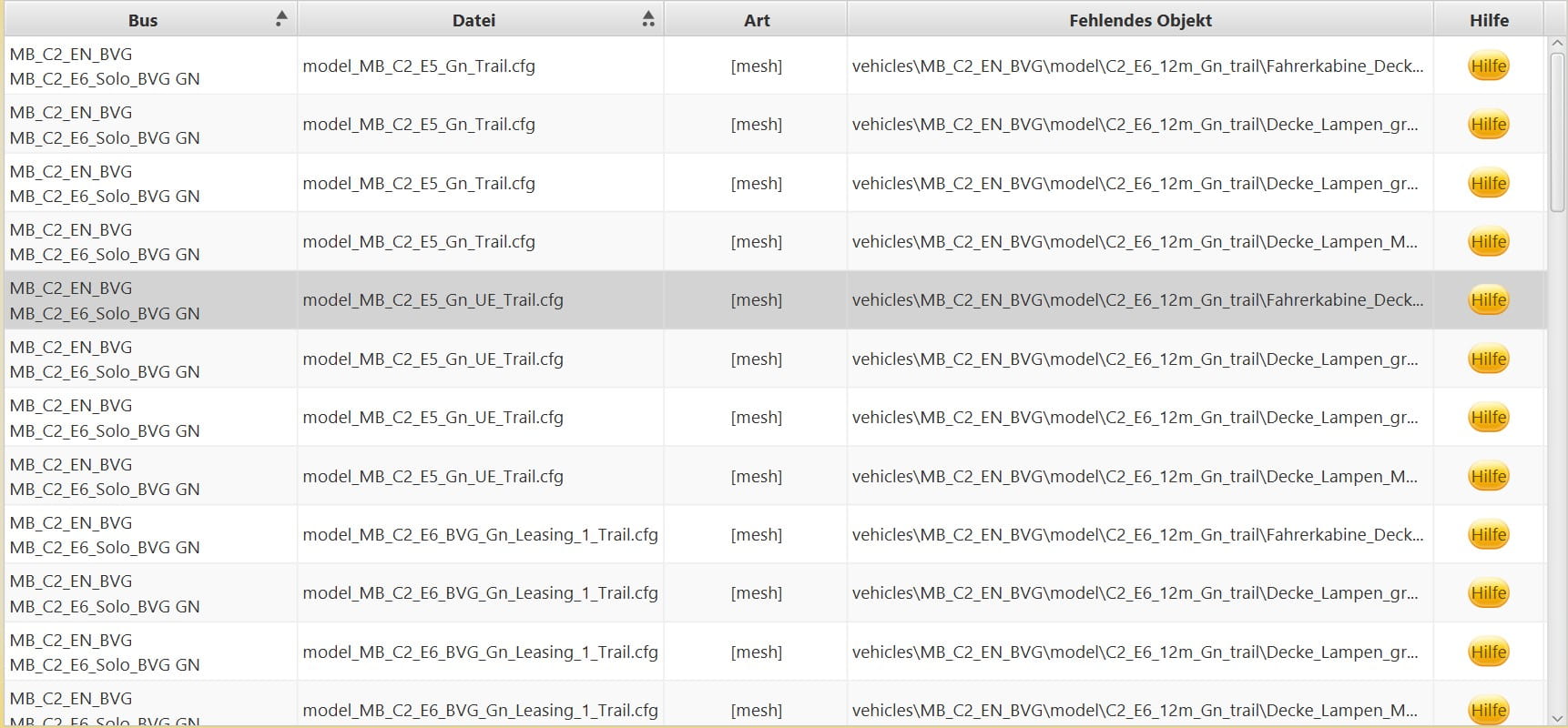The width and height of the screenshot is (1568, 728).
Task: Click the scrollbar up arrow
Action: point(1556,44)
